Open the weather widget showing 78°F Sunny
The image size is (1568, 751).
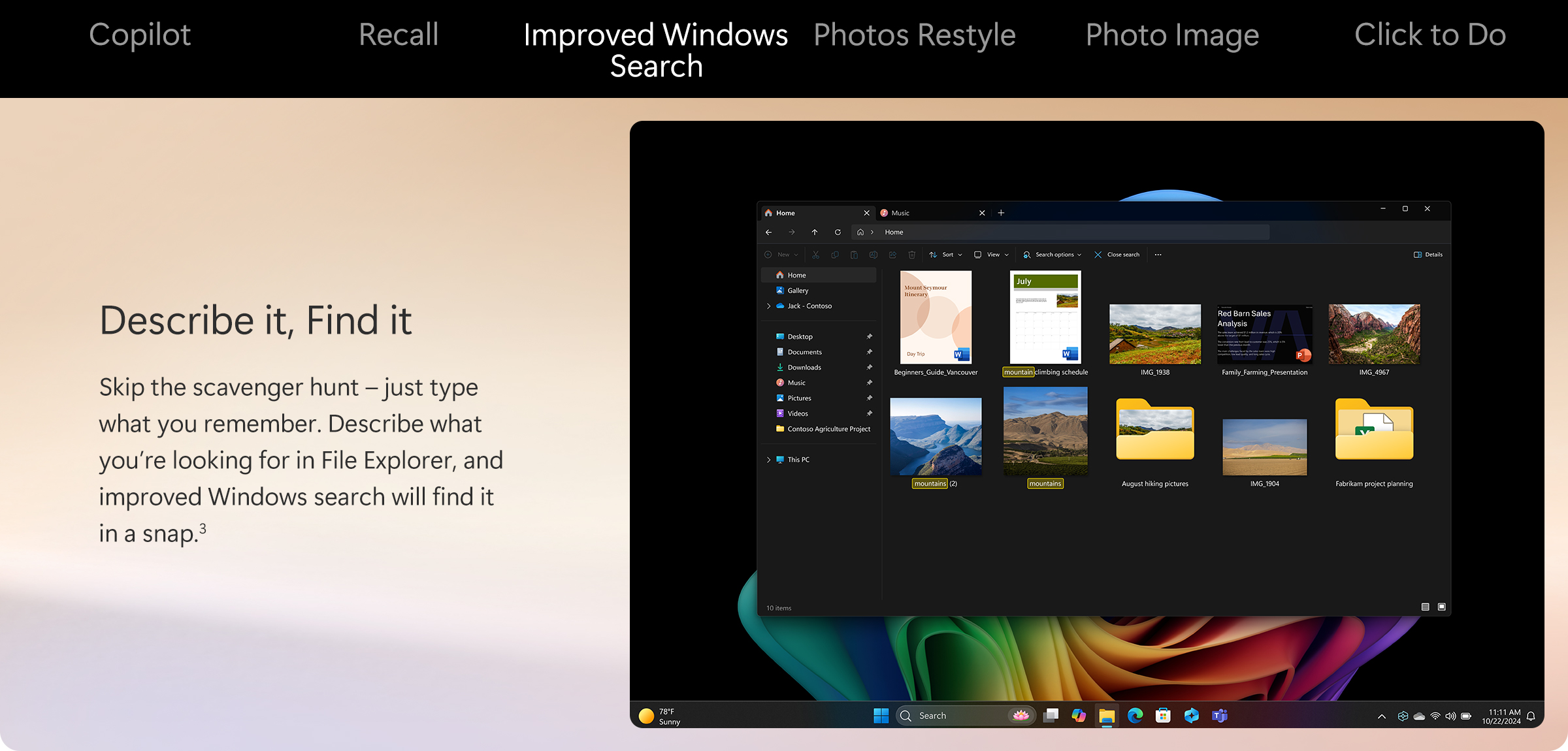pyautogui.click(x=660, y=716)
